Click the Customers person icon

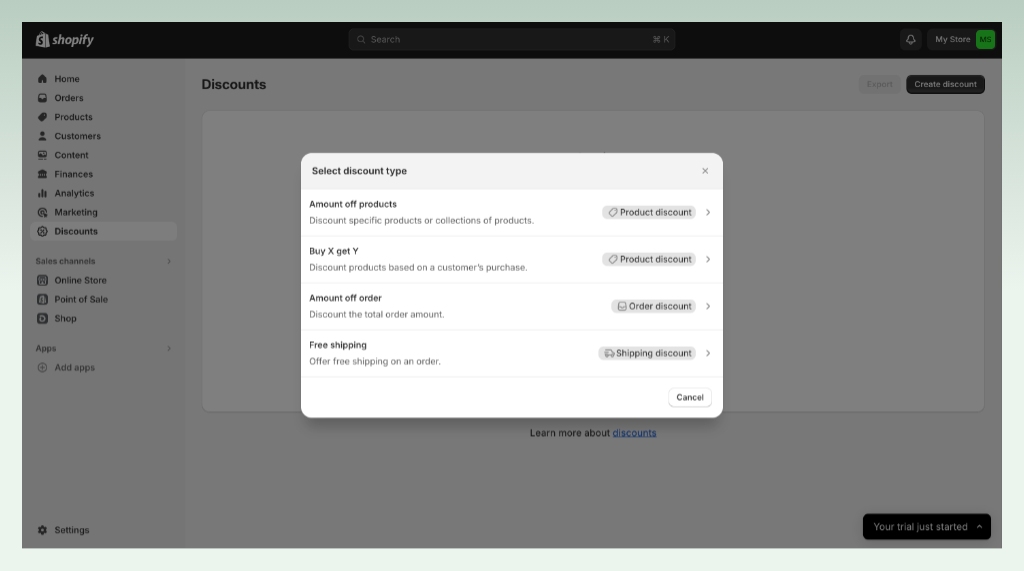point(42,136)
